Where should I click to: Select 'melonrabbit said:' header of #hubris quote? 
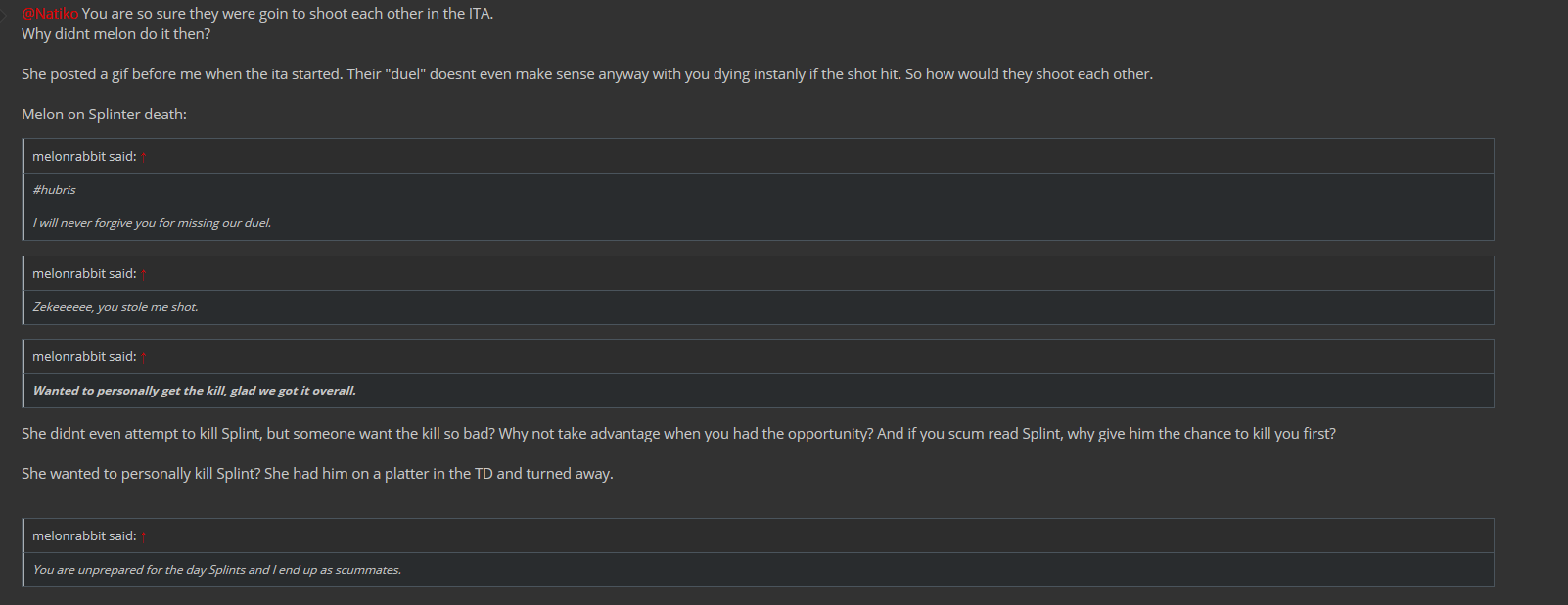(x=84, y=157)
